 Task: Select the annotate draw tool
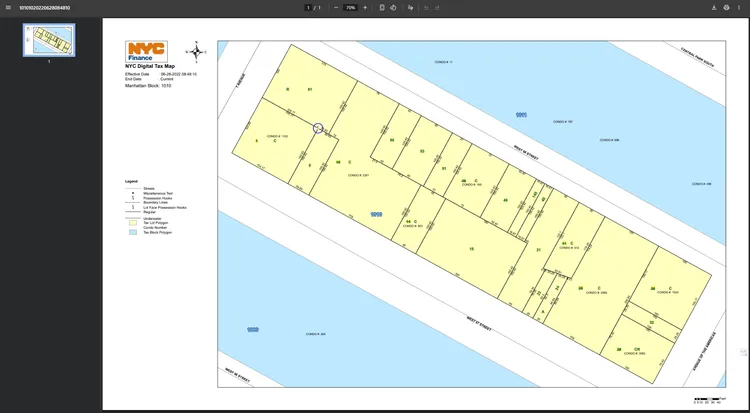(411, 7)
